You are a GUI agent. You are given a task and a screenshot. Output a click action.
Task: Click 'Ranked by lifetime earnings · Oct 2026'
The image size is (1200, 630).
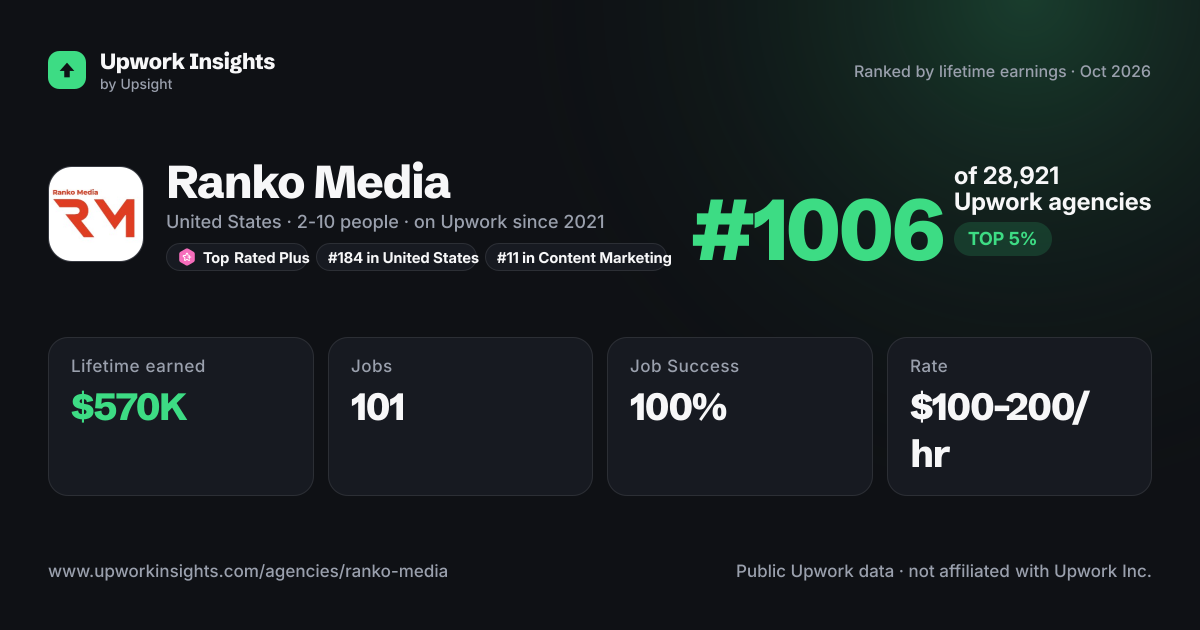coord(1002,72)
